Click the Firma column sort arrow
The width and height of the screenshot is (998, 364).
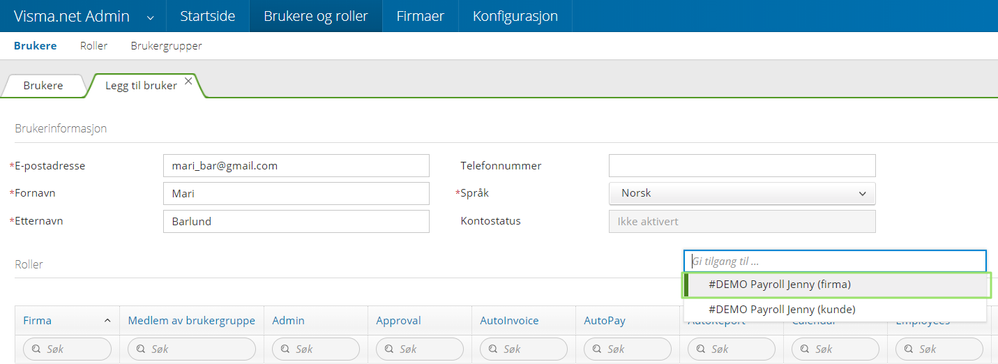pyautogui.click(x=108, y=321)
